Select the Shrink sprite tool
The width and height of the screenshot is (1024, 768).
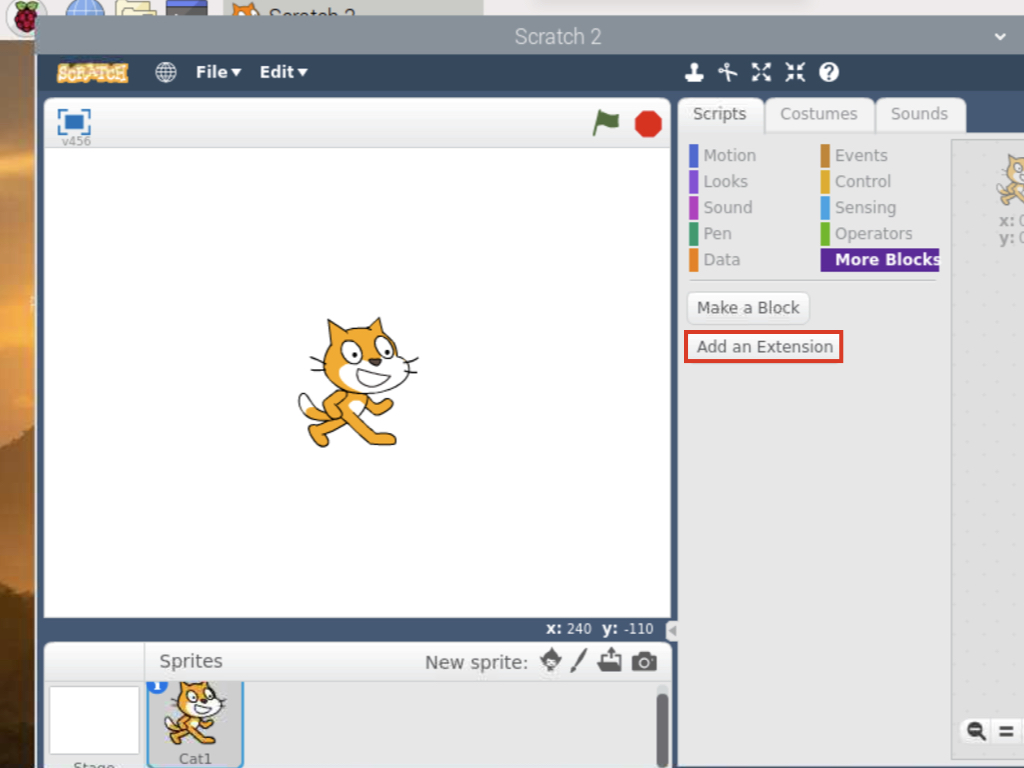795,72
